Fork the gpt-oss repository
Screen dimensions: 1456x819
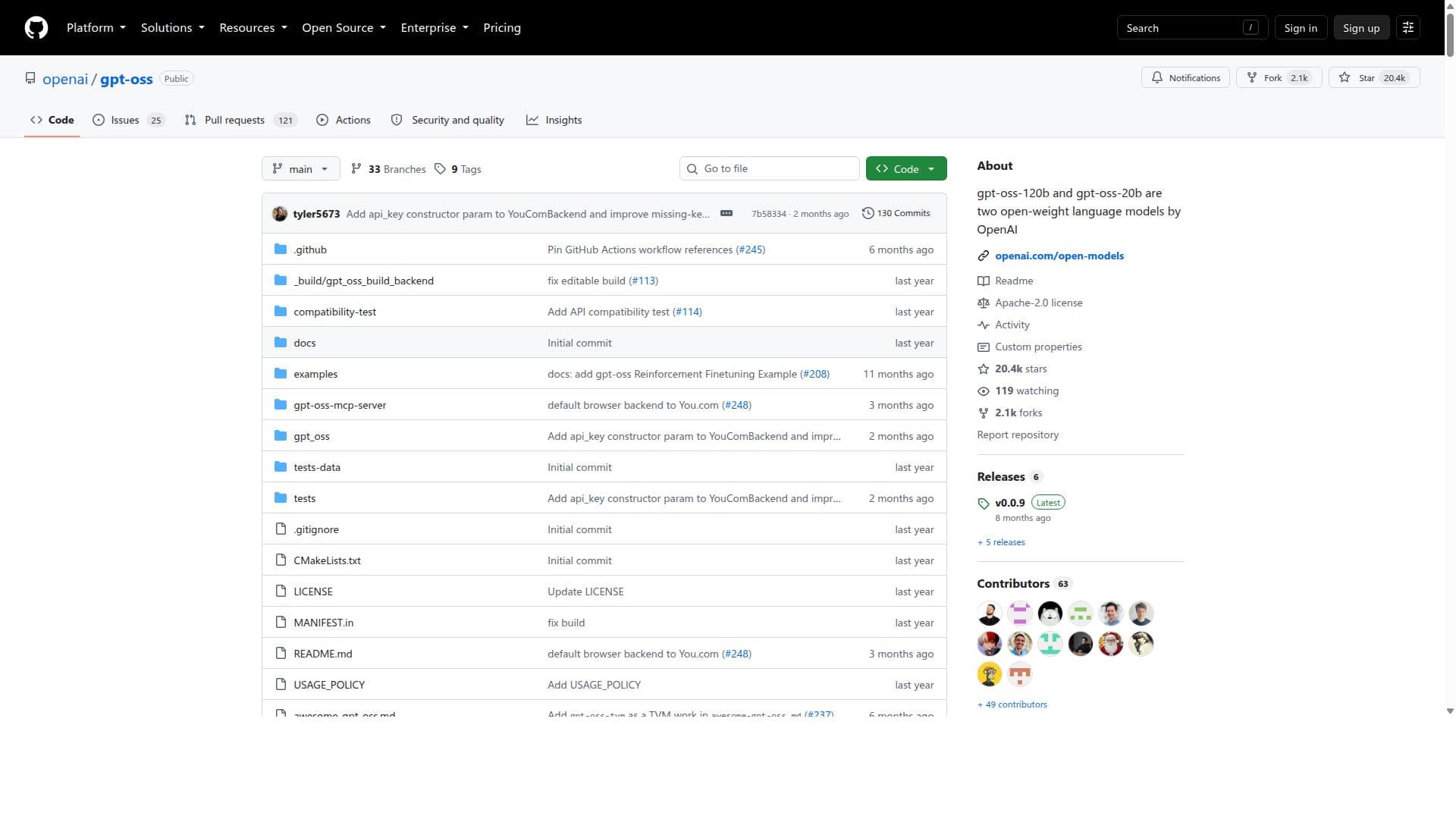click(1279, 77)
